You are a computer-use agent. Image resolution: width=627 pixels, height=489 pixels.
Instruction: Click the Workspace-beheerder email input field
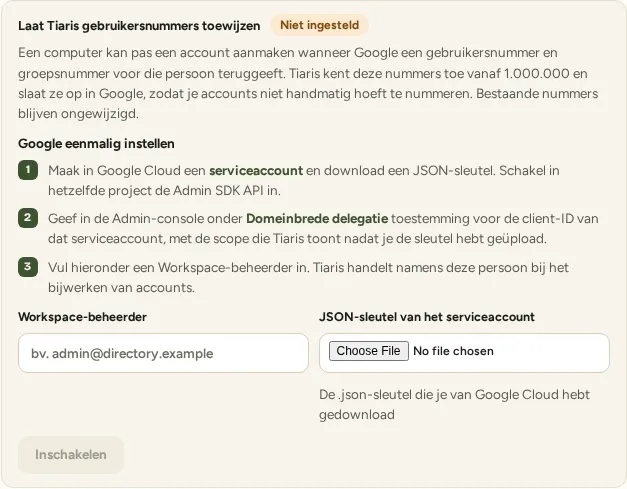pyautogui.click(x=163, y=353)
